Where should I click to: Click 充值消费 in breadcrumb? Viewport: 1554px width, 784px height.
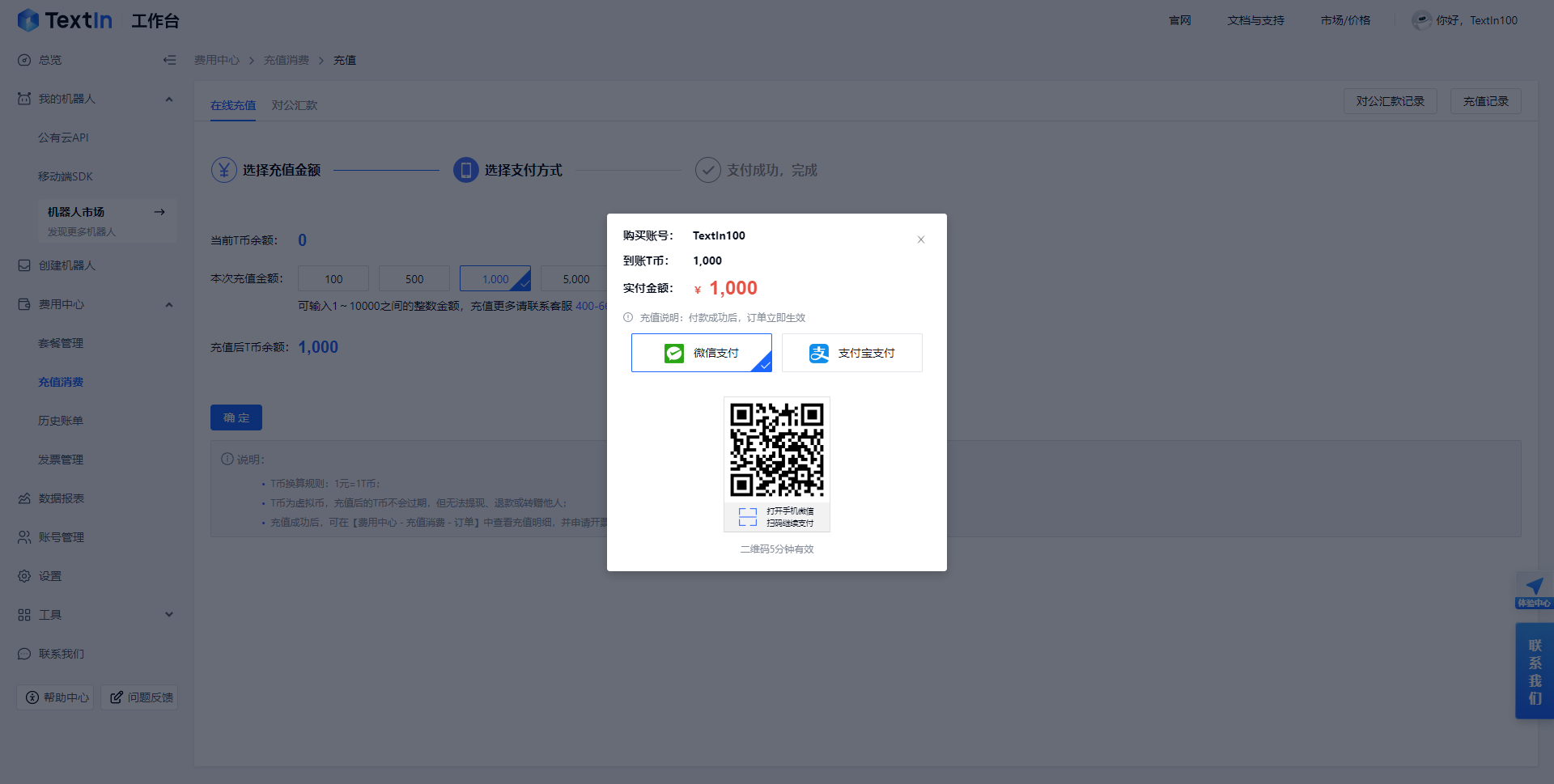click(x=287, y=60)
